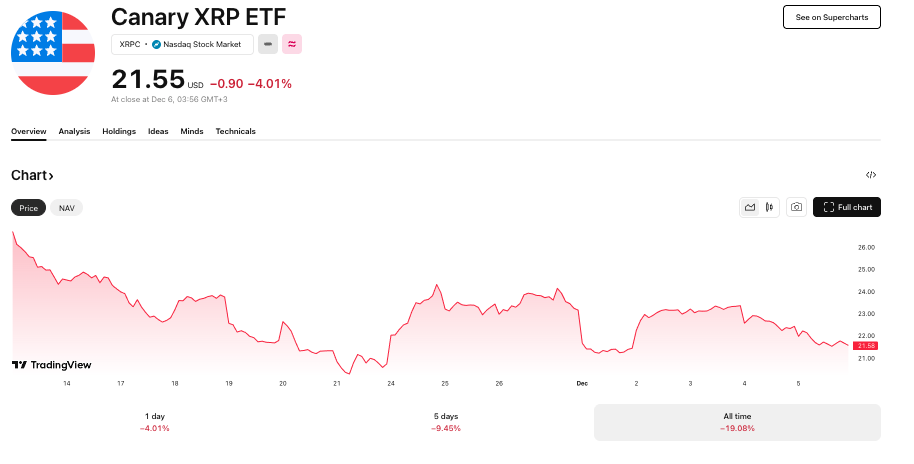Switch to the area chart style

pos(750,207)
